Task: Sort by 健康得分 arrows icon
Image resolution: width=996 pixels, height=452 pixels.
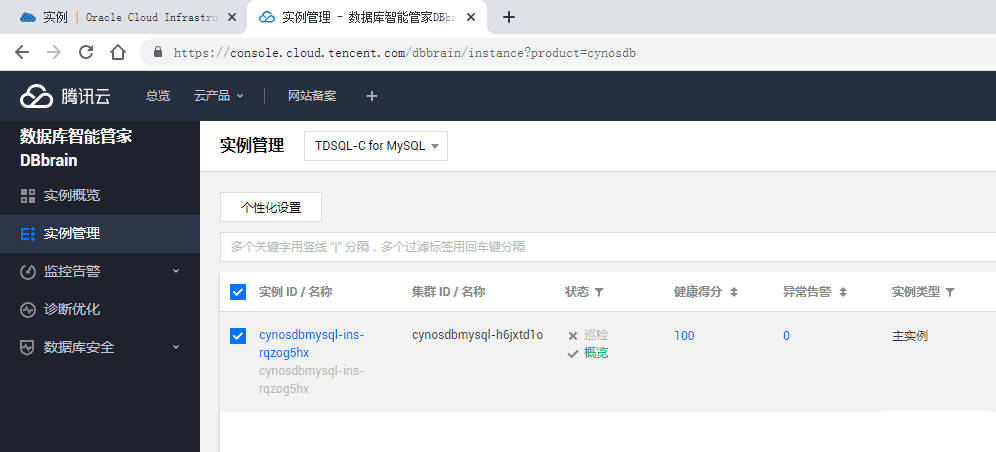Action: click(x=734, y=292)
